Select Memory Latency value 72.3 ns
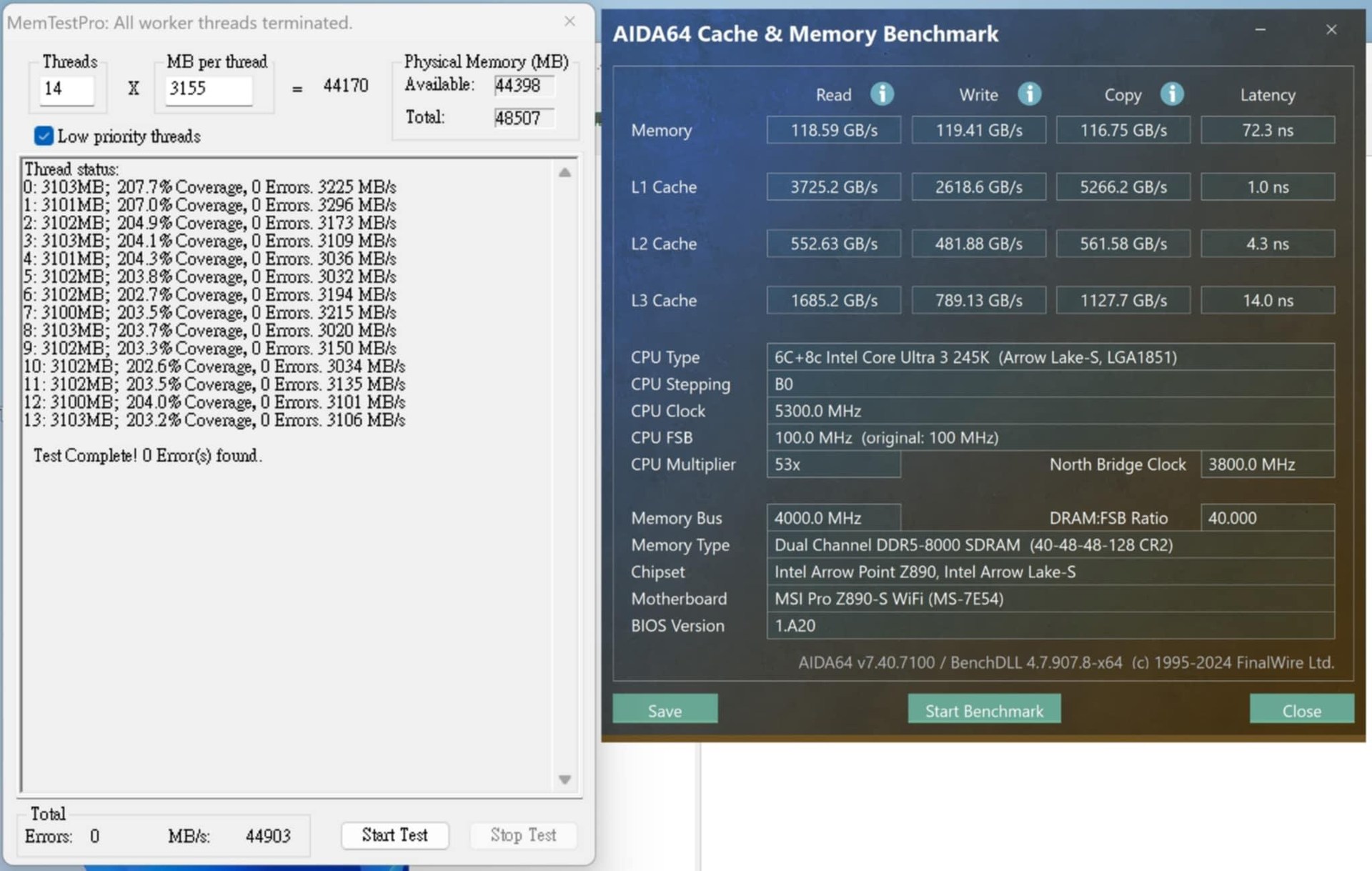Image resolution: width=1372 pixels, height=871 pixels. pyautogui.click(x=1268, y=130)
